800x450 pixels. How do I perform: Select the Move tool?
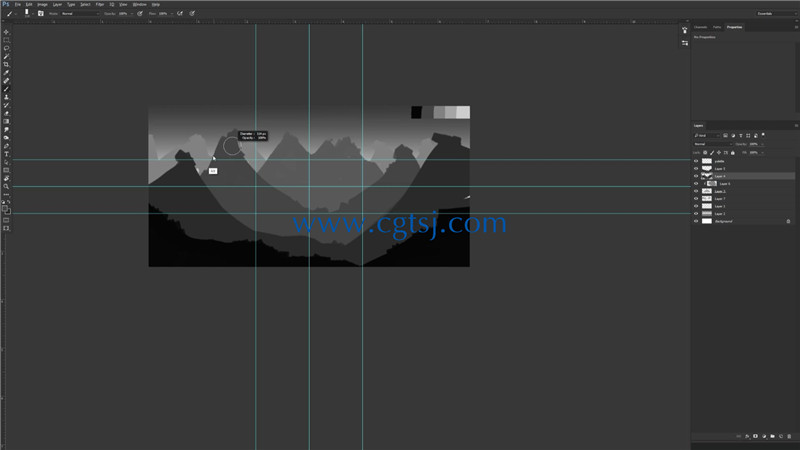(x=6, y=32)
